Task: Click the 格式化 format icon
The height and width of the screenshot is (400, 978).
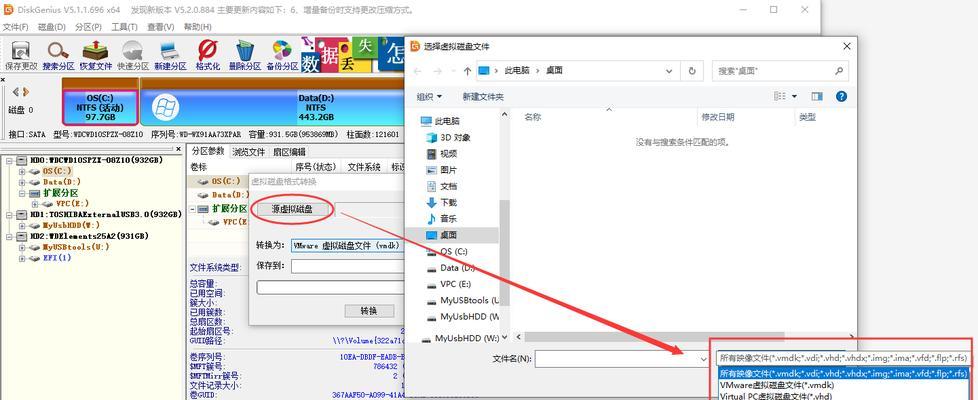Action: tap(208, 56)
